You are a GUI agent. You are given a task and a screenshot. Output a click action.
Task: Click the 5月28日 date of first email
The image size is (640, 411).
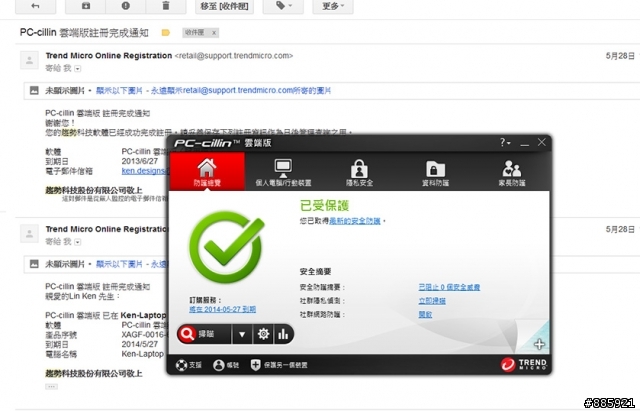coord(620,56)
